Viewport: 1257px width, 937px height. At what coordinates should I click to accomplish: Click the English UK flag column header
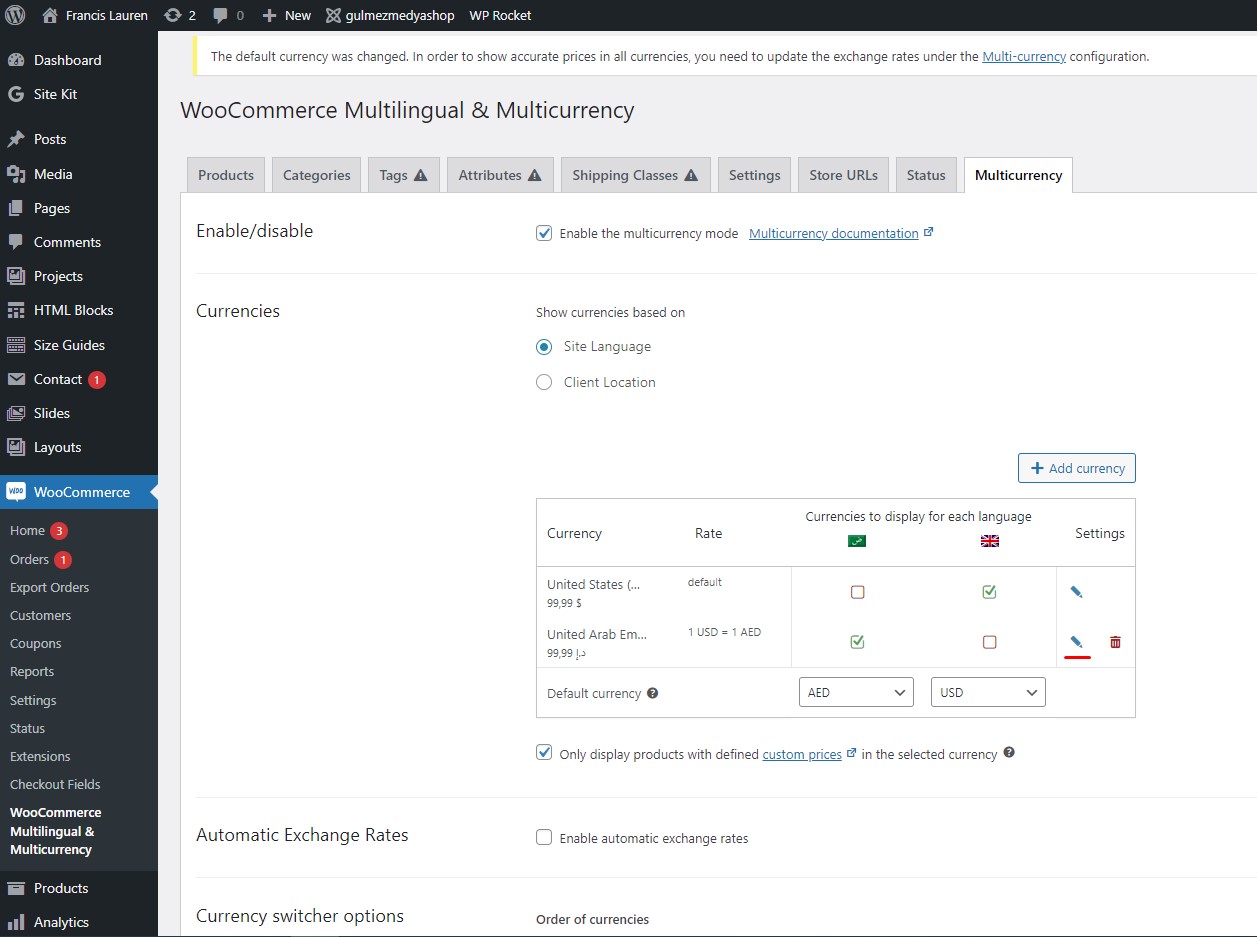[989, 541]
